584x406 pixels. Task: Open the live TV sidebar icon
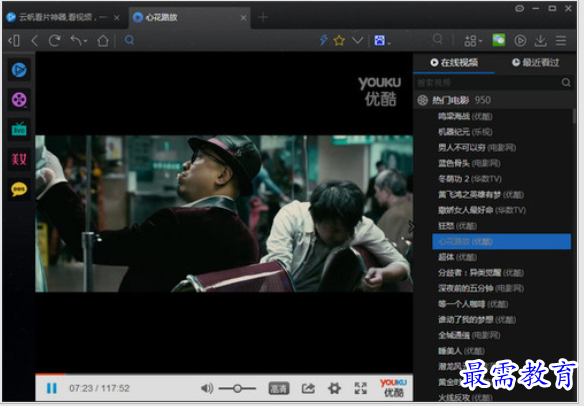coord(19,129)
